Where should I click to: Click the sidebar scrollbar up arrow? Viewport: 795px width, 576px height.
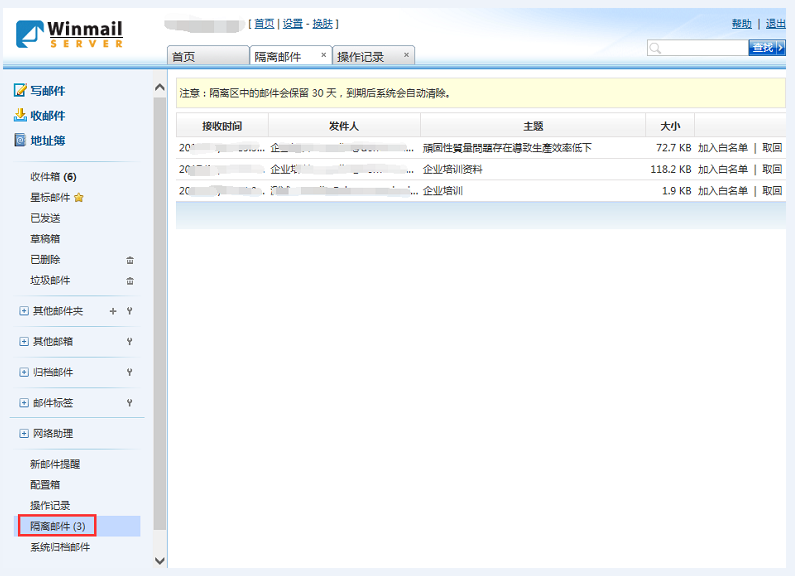pyautogui.click(x=160, y=87)
